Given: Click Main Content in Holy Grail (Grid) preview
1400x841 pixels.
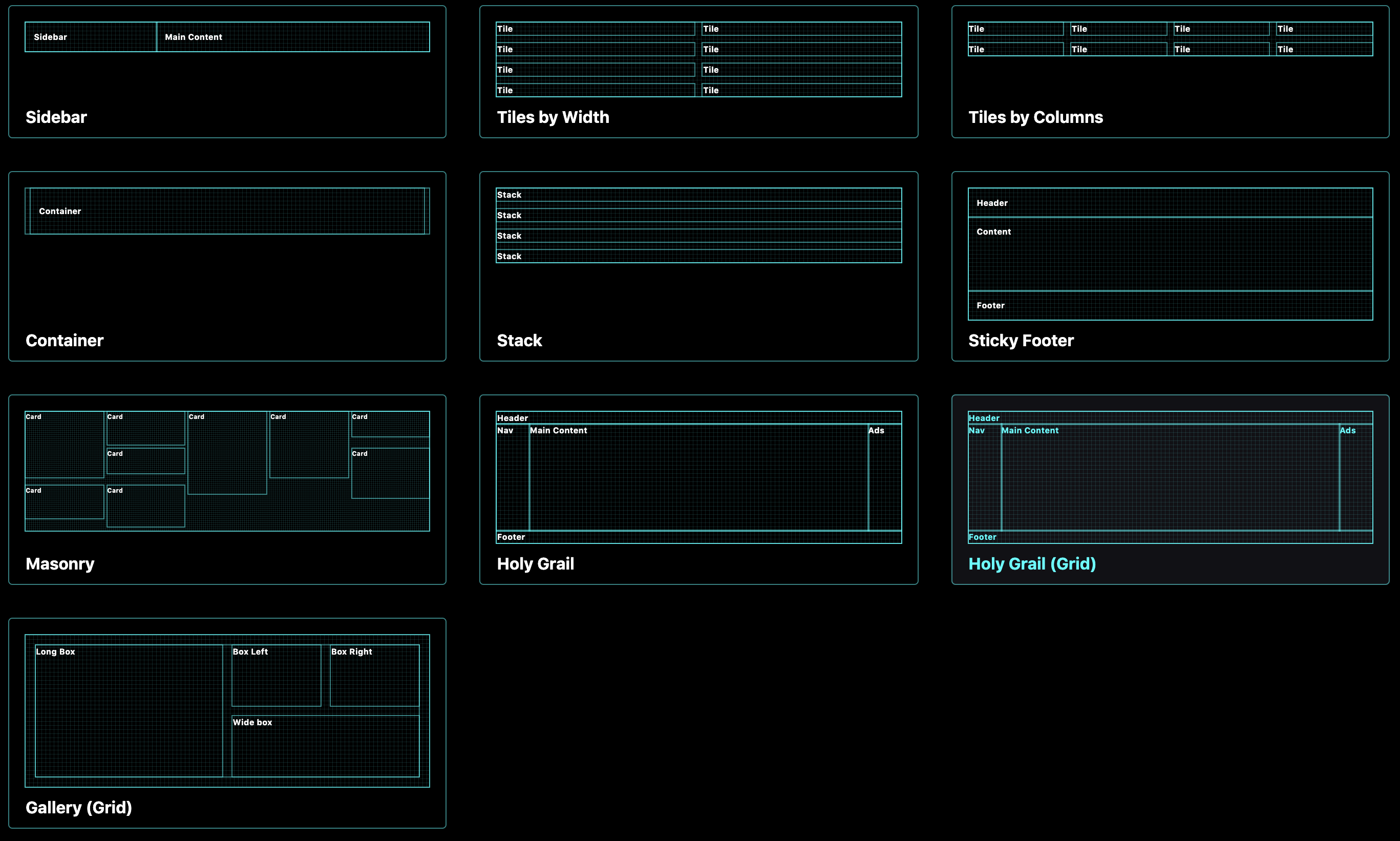Looking at the screenshot, I should pos(1171,478).
